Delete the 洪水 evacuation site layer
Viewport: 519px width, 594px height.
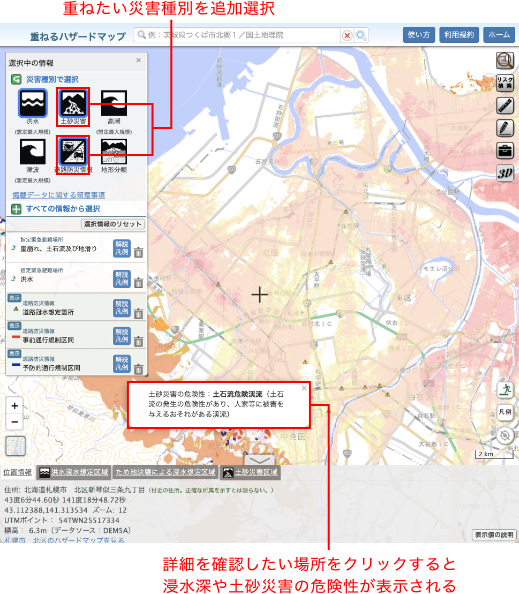coord(139,282)
